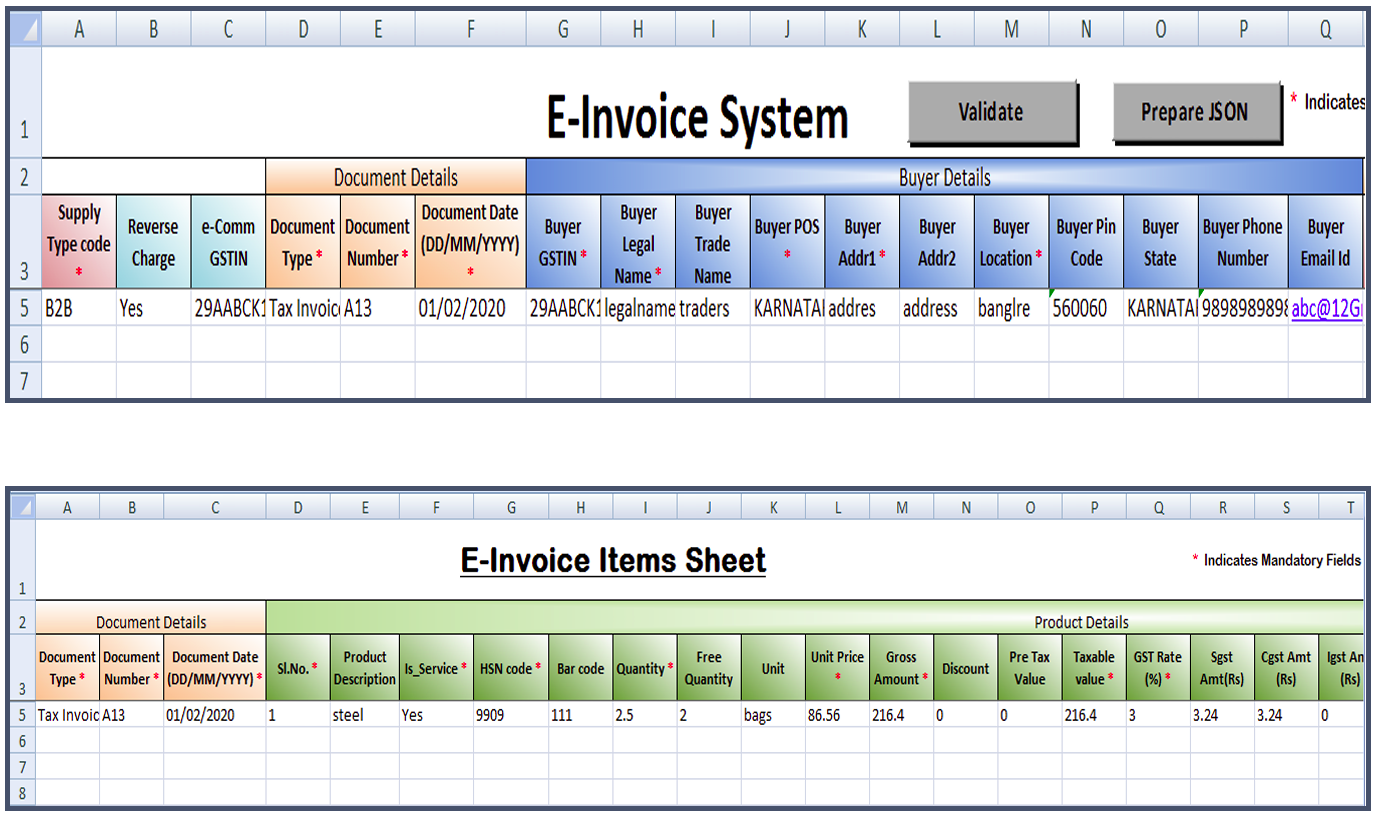Click the Unit Price cell showing 86.56
This screenshot has height=813, width=1375.
coord(837,715)
